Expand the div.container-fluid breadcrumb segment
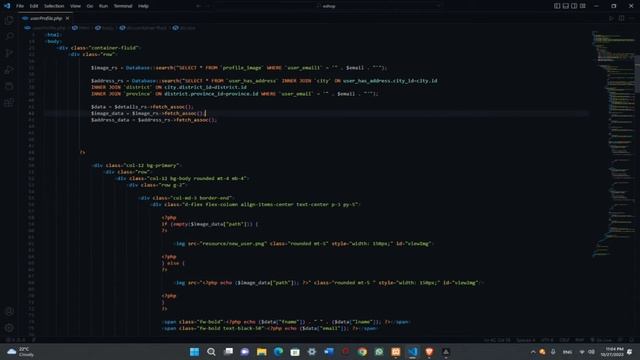This screenshot has height=360, width=640. pyautogui.click(x=143, y=28)
